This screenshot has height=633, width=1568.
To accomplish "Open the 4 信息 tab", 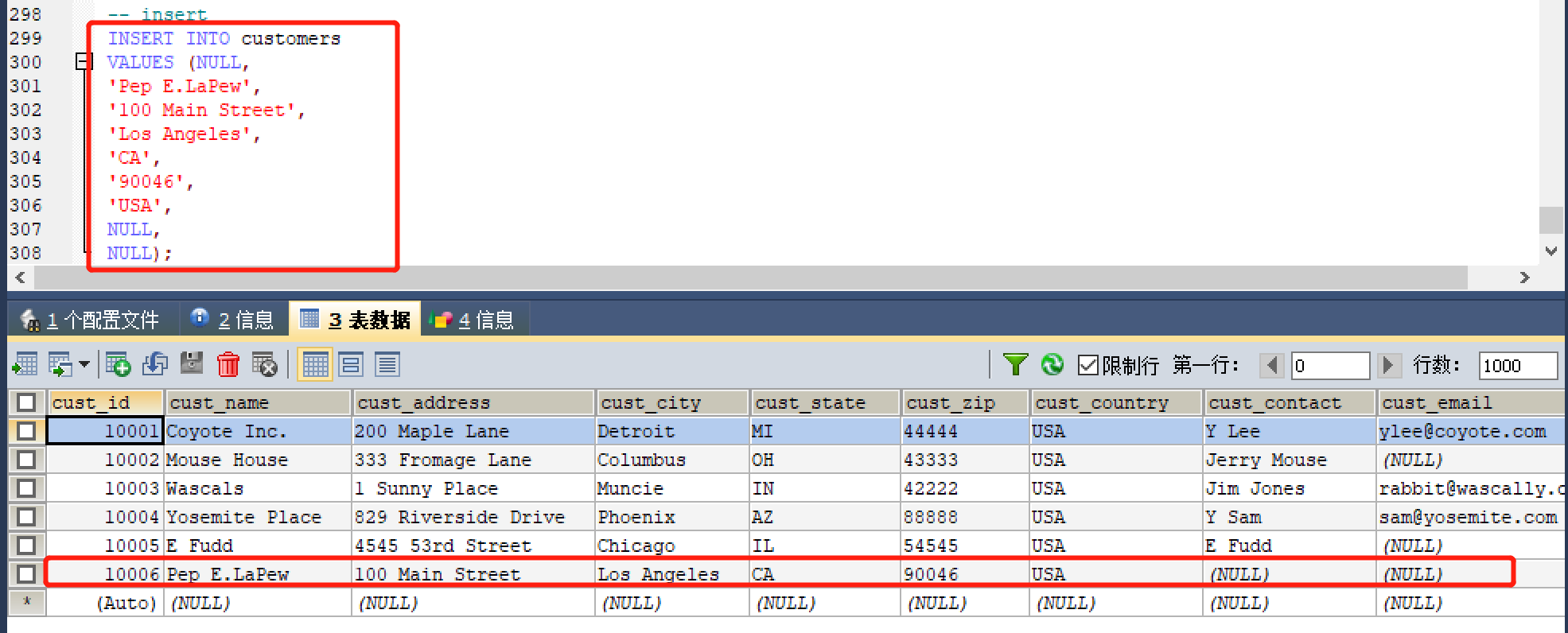I will click(473, 320).
